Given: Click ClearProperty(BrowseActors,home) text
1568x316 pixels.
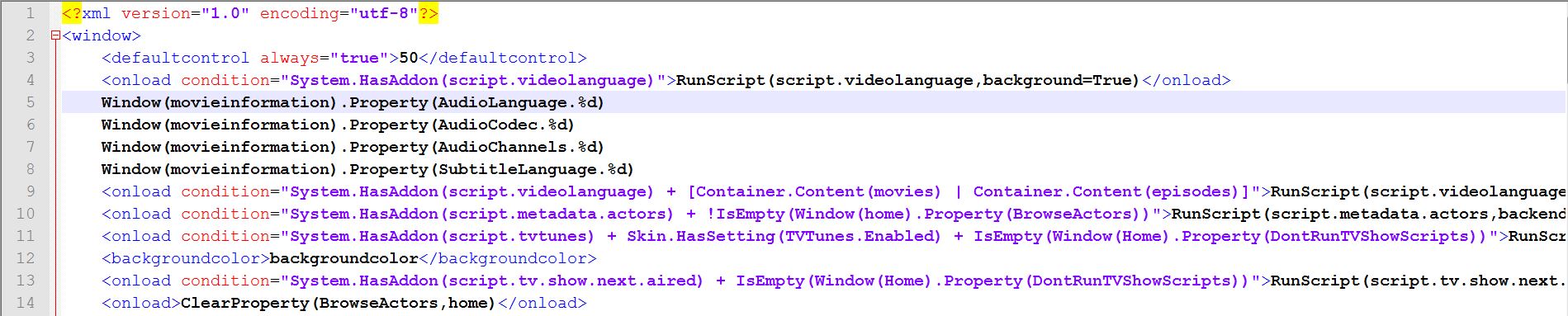Looking at the screenshot, I should tap(338, 303).
